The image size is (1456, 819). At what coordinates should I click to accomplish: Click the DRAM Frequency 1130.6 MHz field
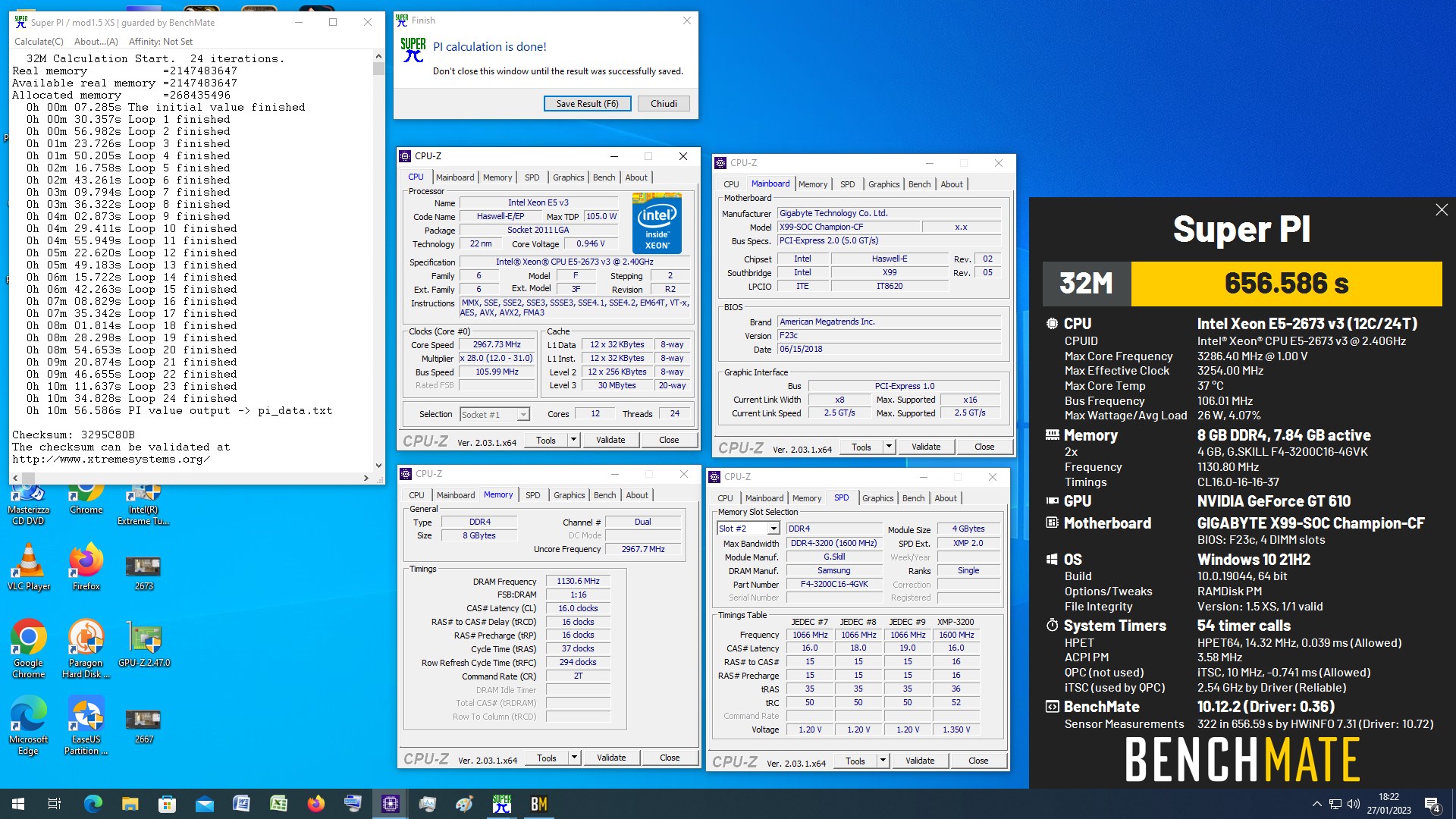[578, 582]
